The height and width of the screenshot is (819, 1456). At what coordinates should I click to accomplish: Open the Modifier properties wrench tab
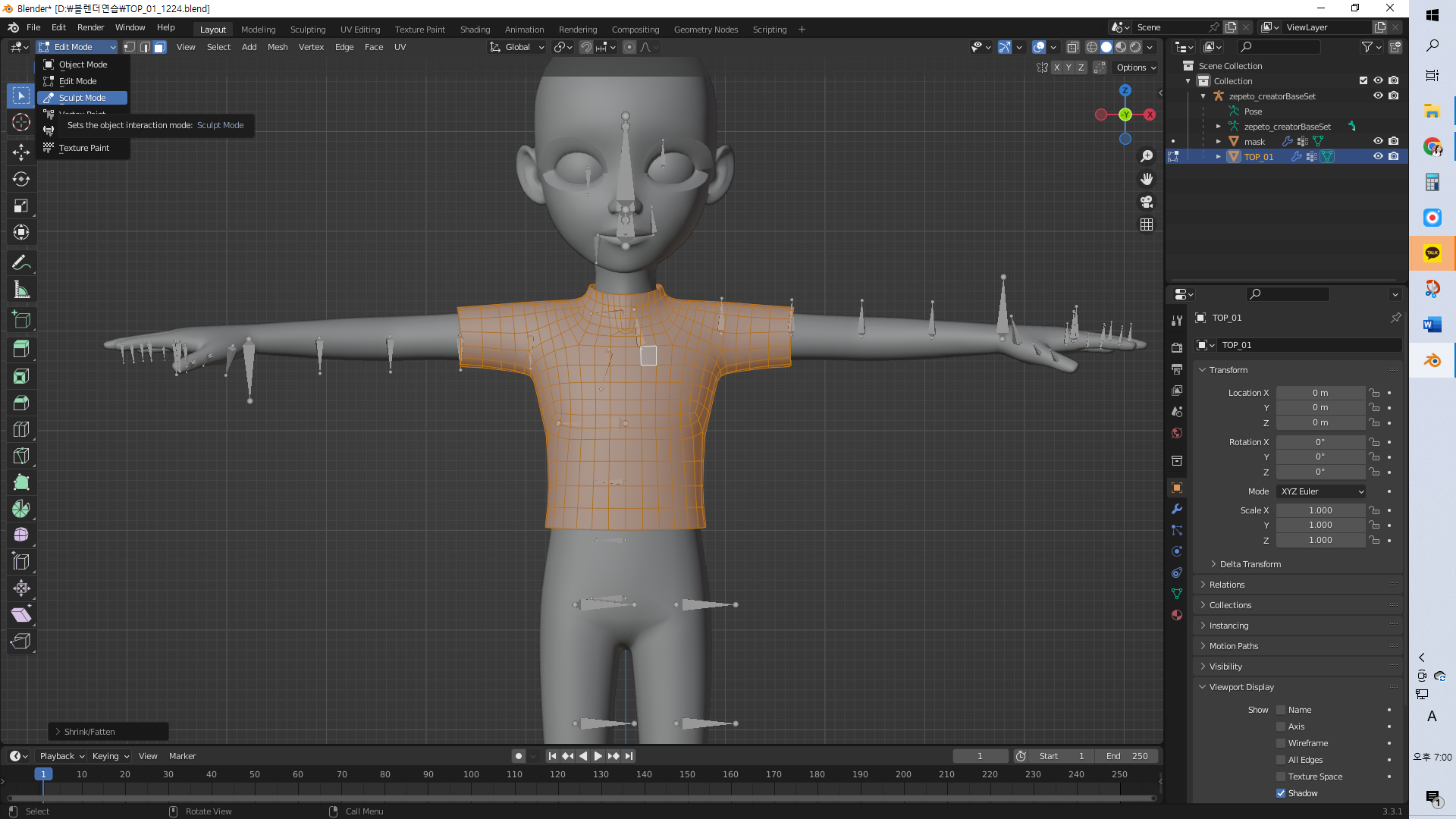1177,509
